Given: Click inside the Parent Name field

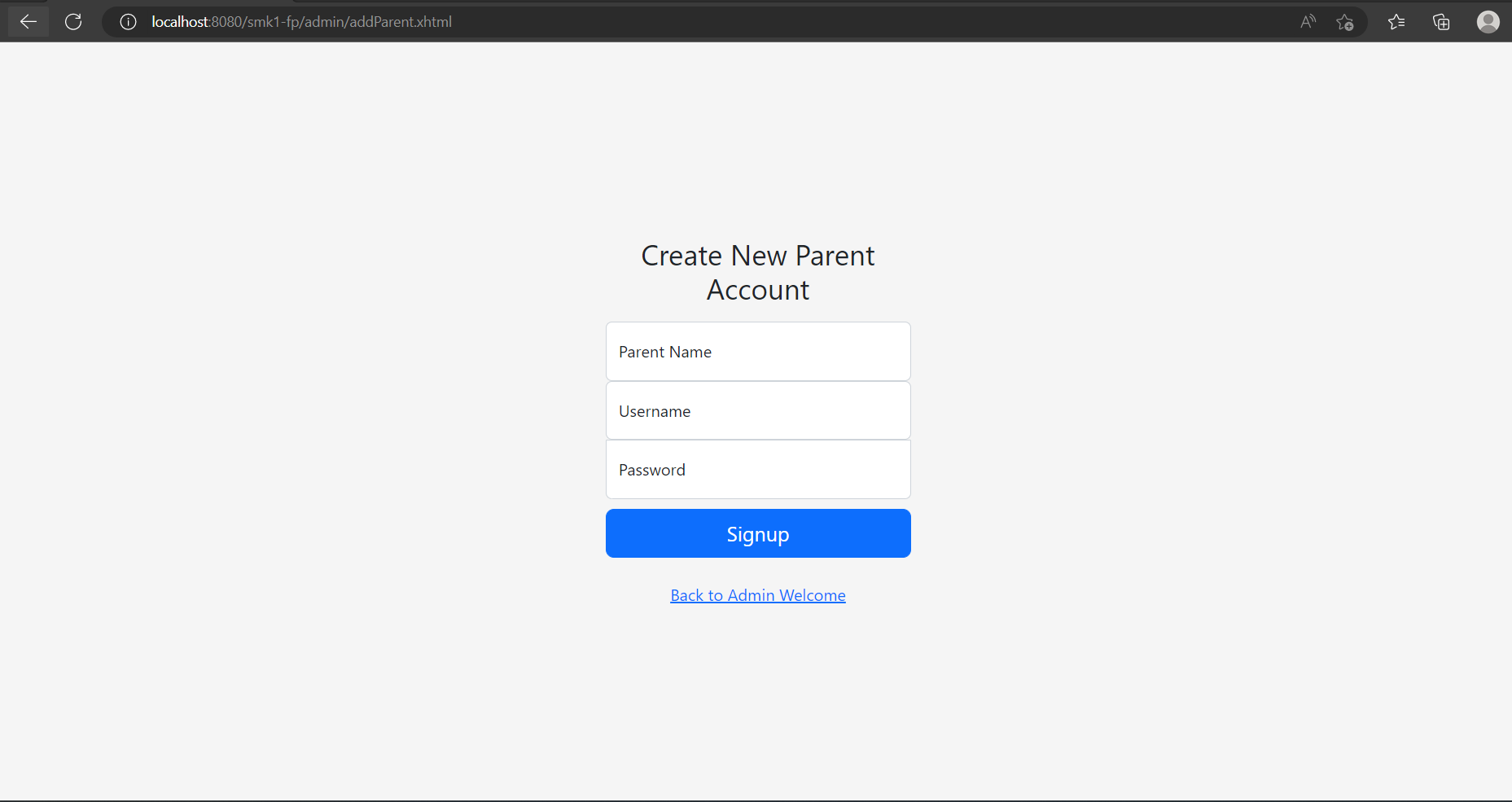Looking at the screenshot, I should coord(757,351).
